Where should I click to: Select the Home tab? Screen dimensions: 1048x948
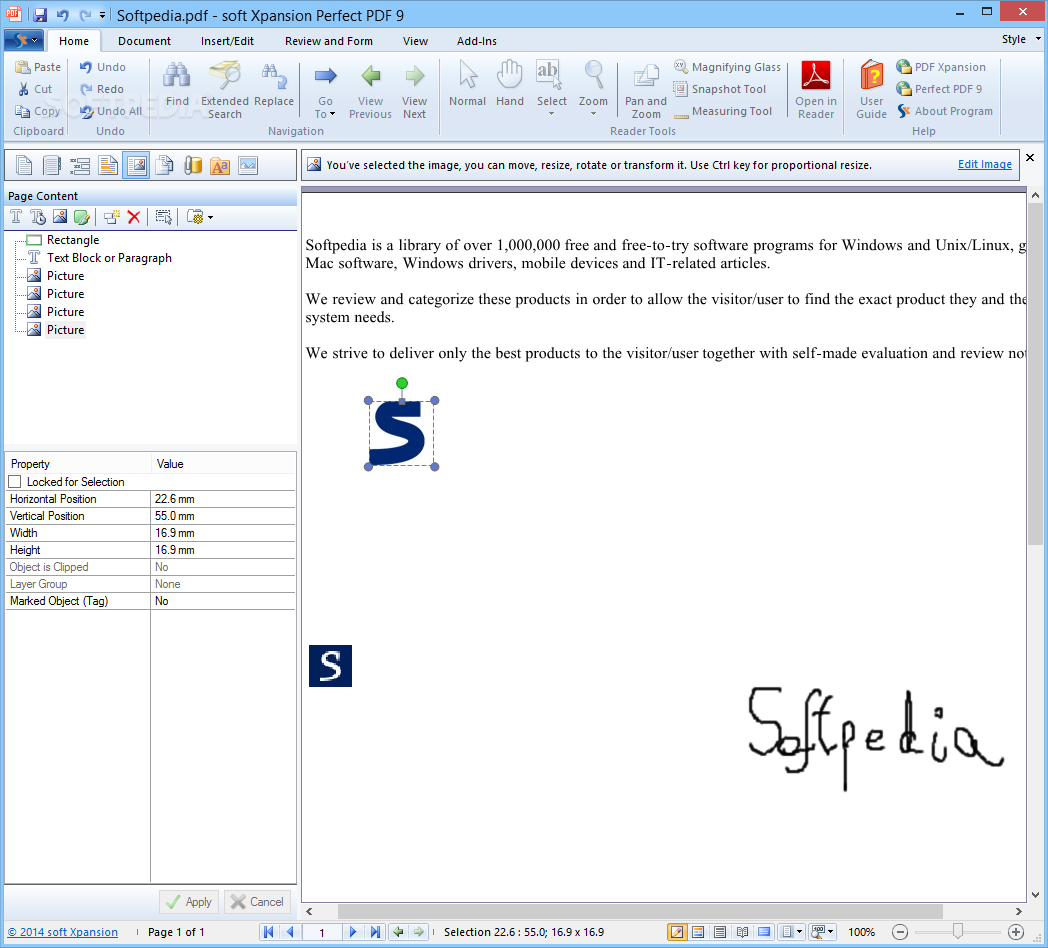(x=74, y=41)
